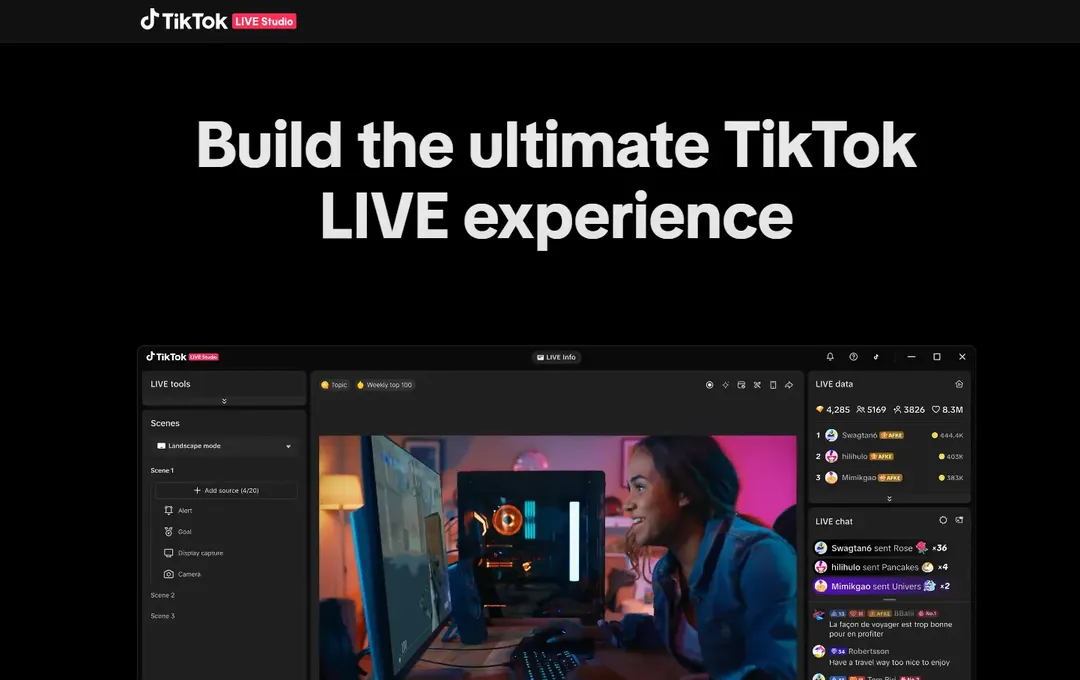
Task: Click 'La façon de voyager' chat message
Action: 891,629
